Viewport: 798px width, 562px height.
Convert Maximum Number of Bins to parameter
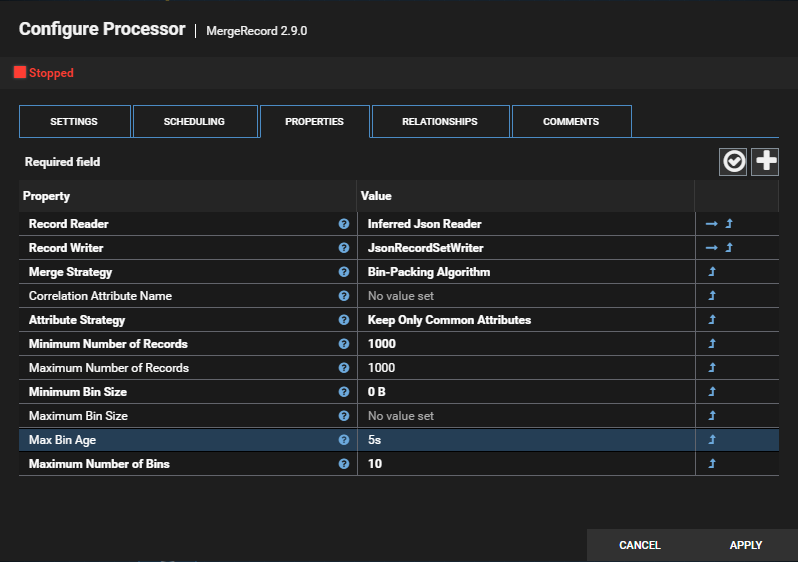[x=712, y=463]
